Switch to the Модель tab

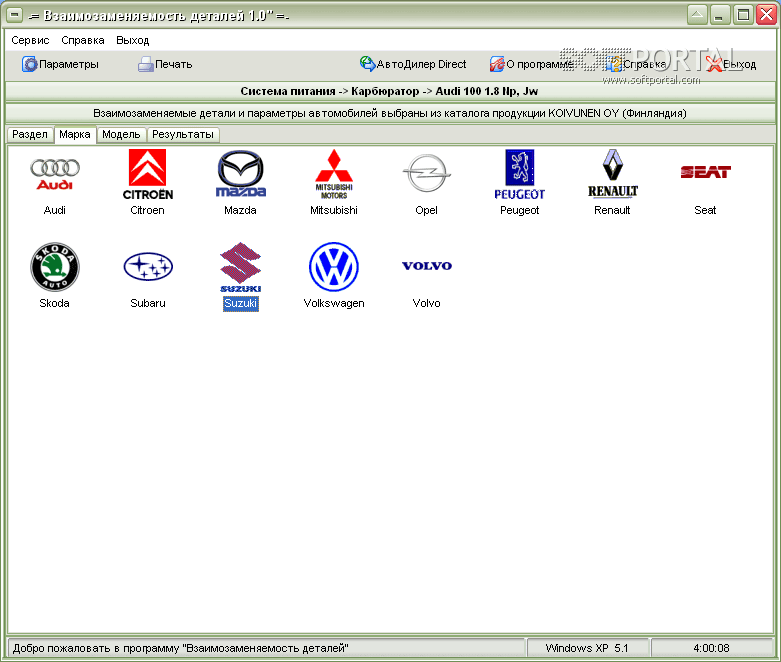[121, 134]
